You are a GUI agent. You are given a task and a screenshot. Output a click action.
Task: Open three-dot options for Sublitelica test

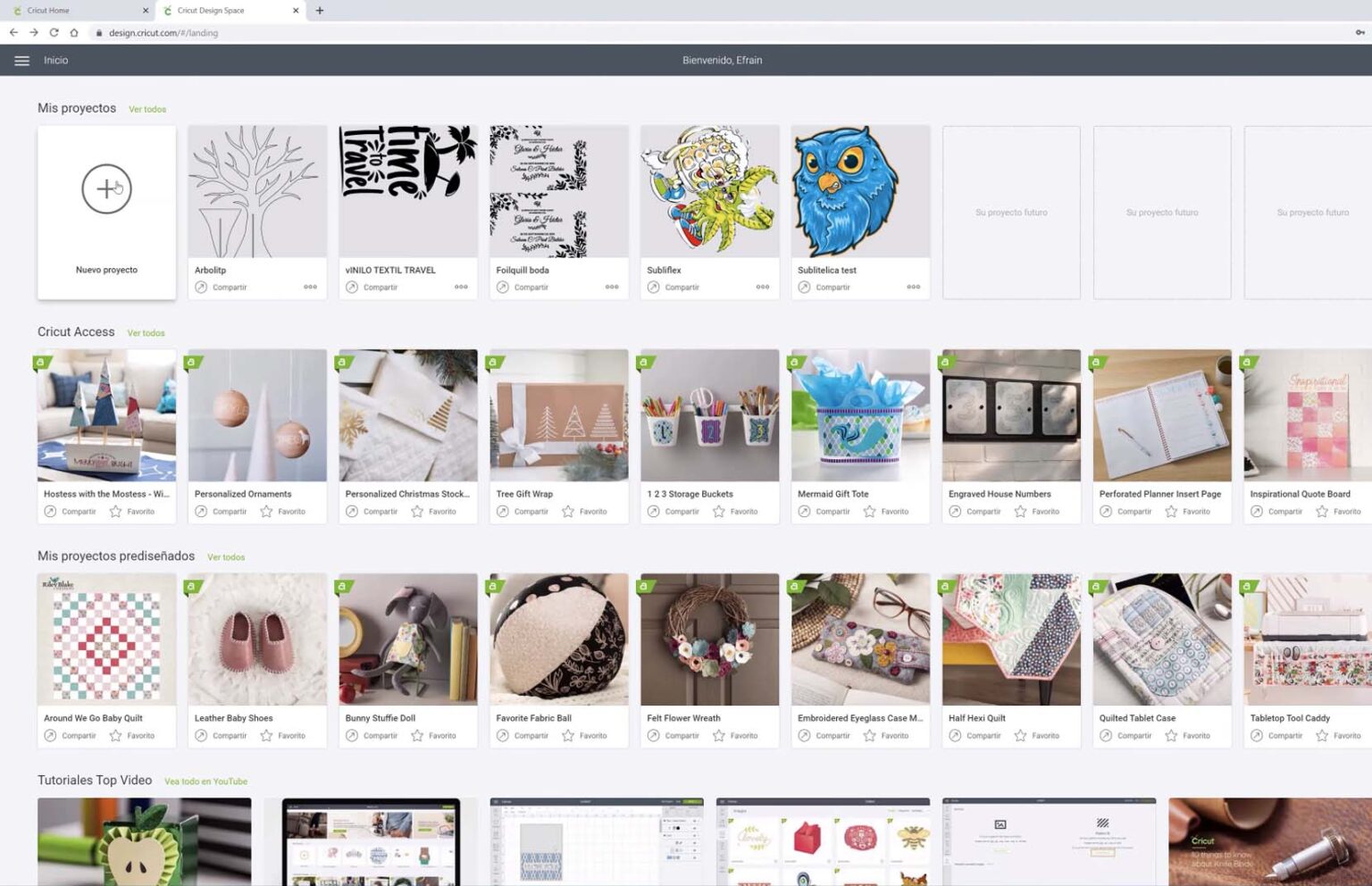[913, 288]
